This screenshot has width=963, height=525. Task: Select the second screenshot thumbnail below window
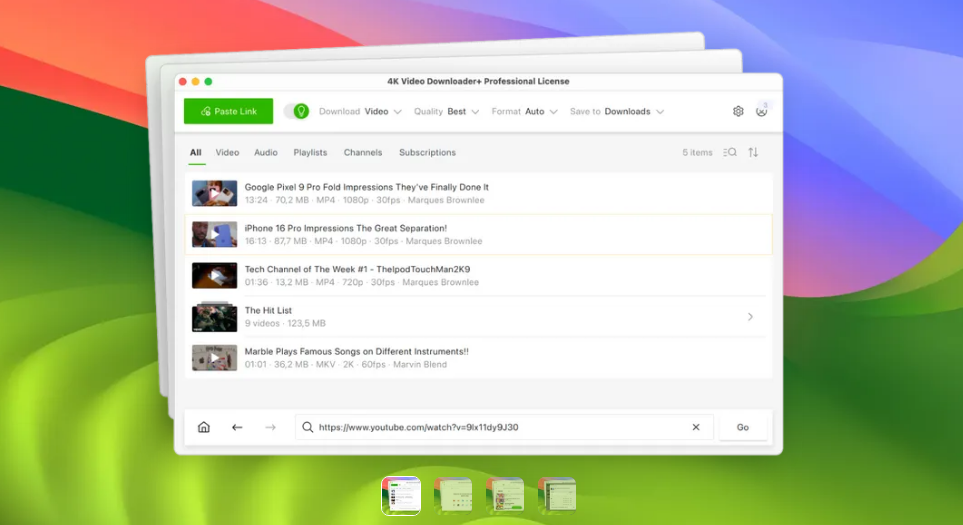pos(453,495)
